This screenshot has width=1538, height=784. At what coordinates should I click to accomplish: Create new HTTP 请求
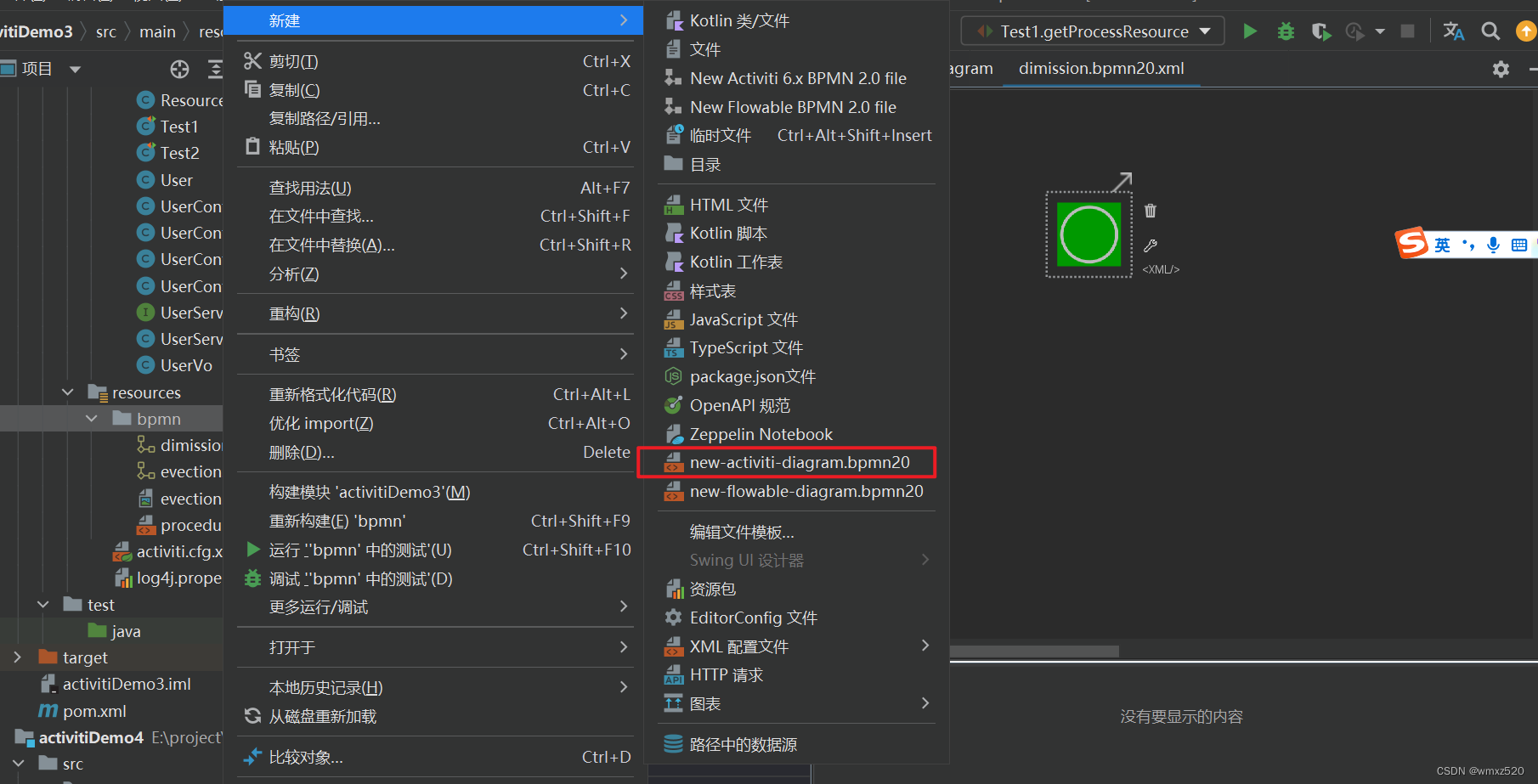[796, 674]
